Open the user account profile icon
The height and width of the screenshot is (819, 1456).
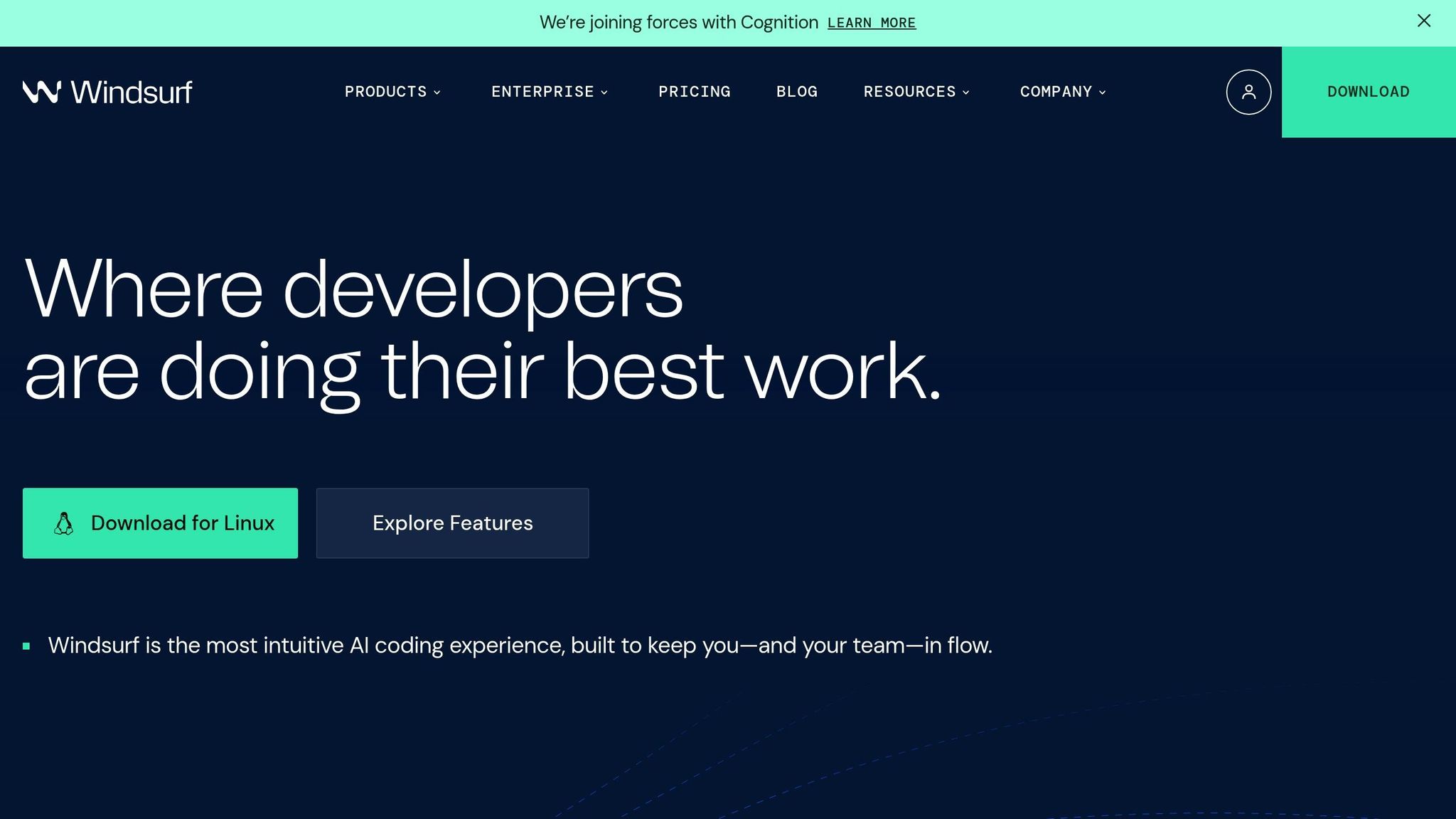coord(1248,92)
